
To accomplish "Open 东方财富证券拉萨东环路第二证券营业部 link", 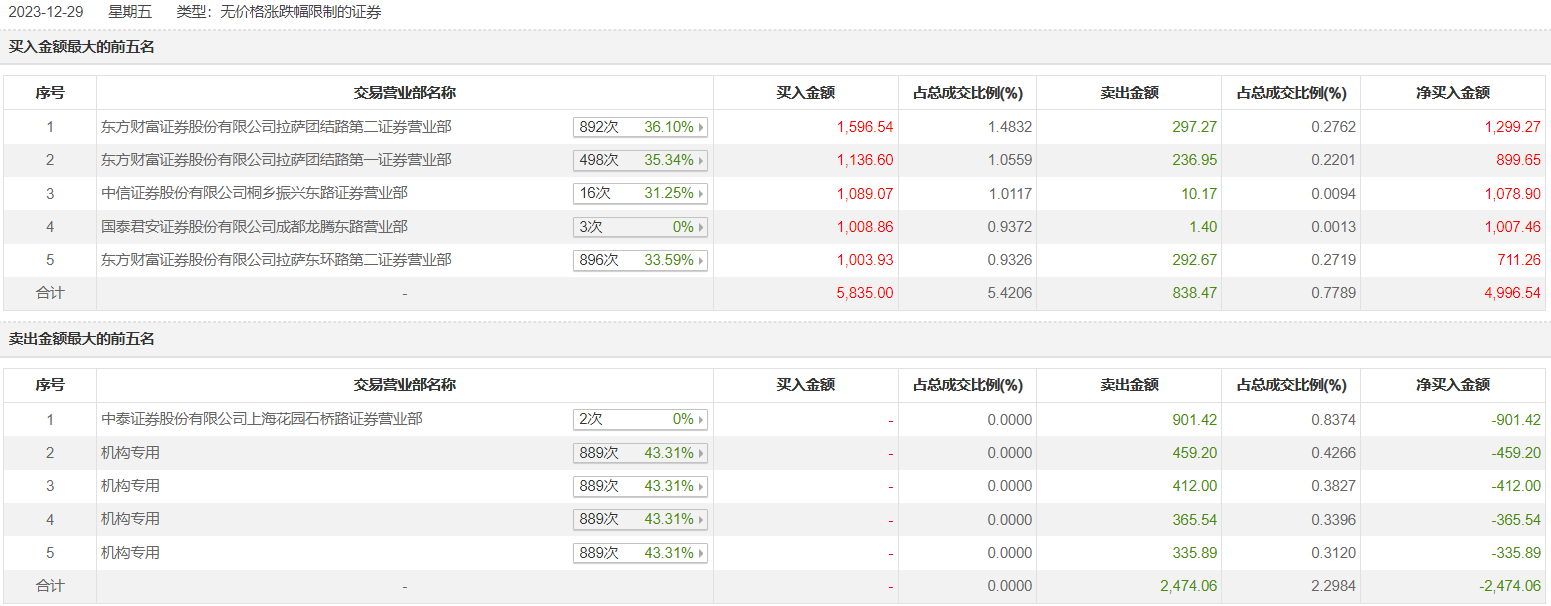I will click(276, 260).
